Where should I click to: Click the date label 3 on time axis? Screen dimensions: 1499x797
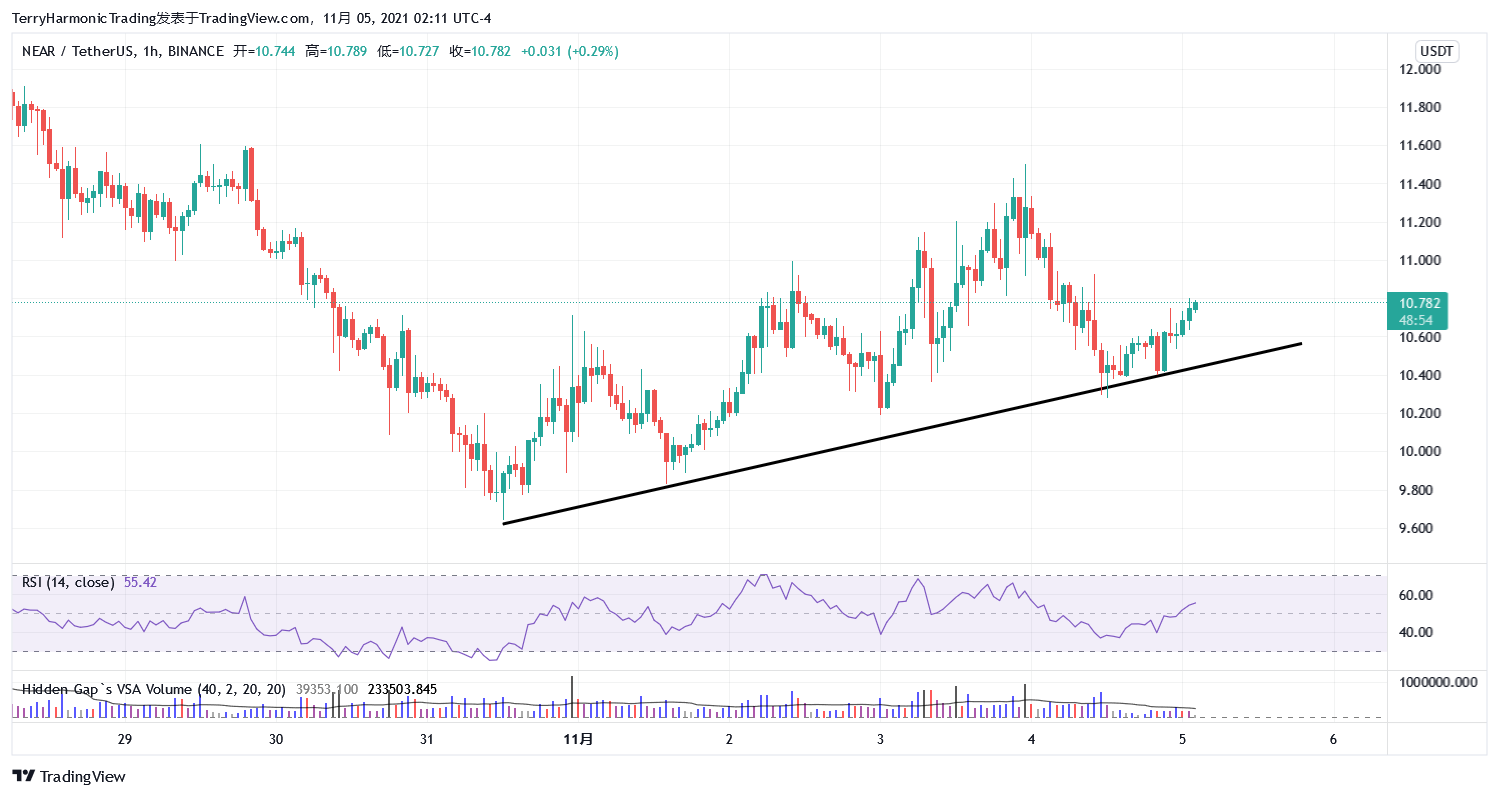point(880,739)
